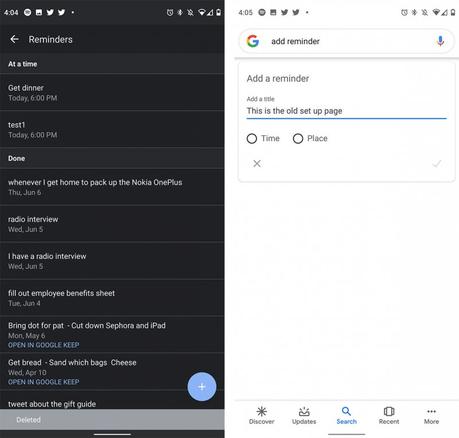The width and height of the screenshot is (459, 438).
Task: Tap the battery icon in the right phone status bar
Action: pos(453,13)
